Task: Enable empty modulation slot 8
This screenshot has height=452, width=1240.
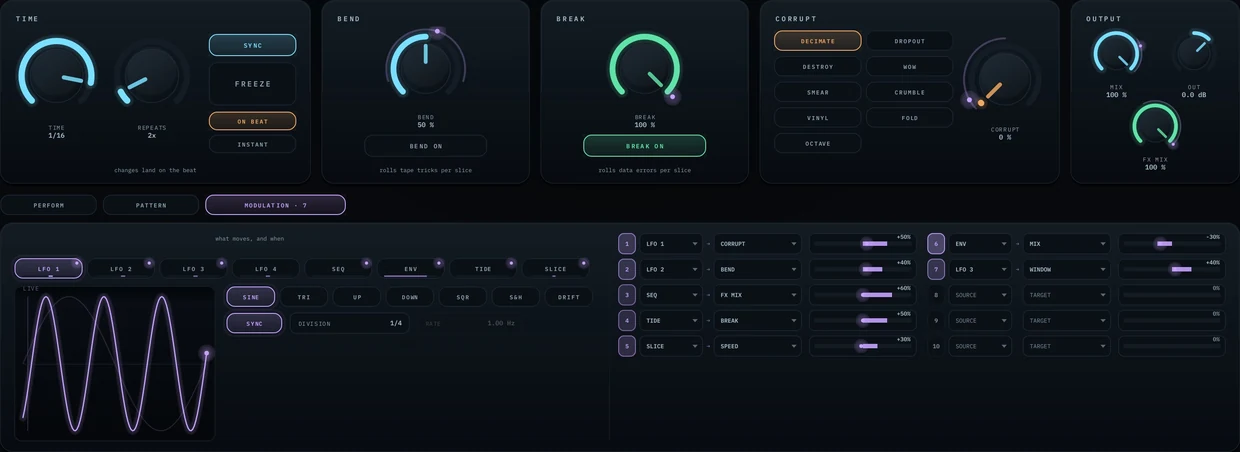Action: tap(936, 295)
